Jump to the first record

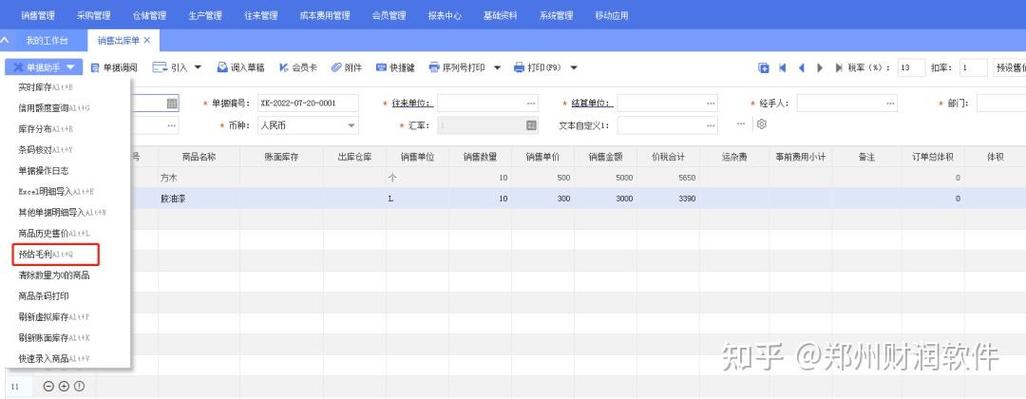[x=783, y=68]
